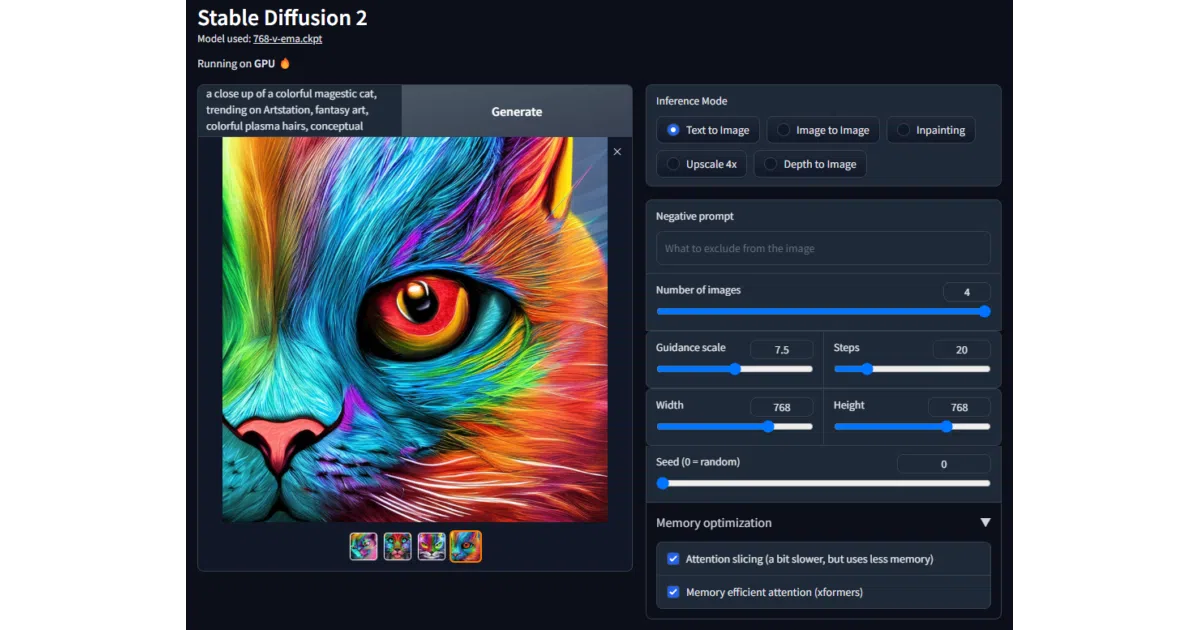Click the Seed value box
The height and width of the screenshot is (630, 1200).
[x=944, y=464]
